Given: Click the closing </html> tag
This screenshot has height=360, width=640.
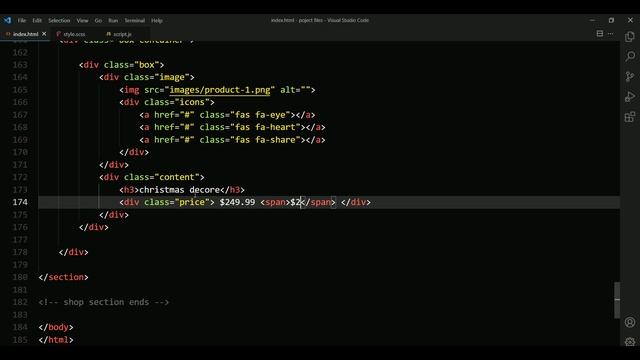Looking at the screenshot, I should click(56, 340).
